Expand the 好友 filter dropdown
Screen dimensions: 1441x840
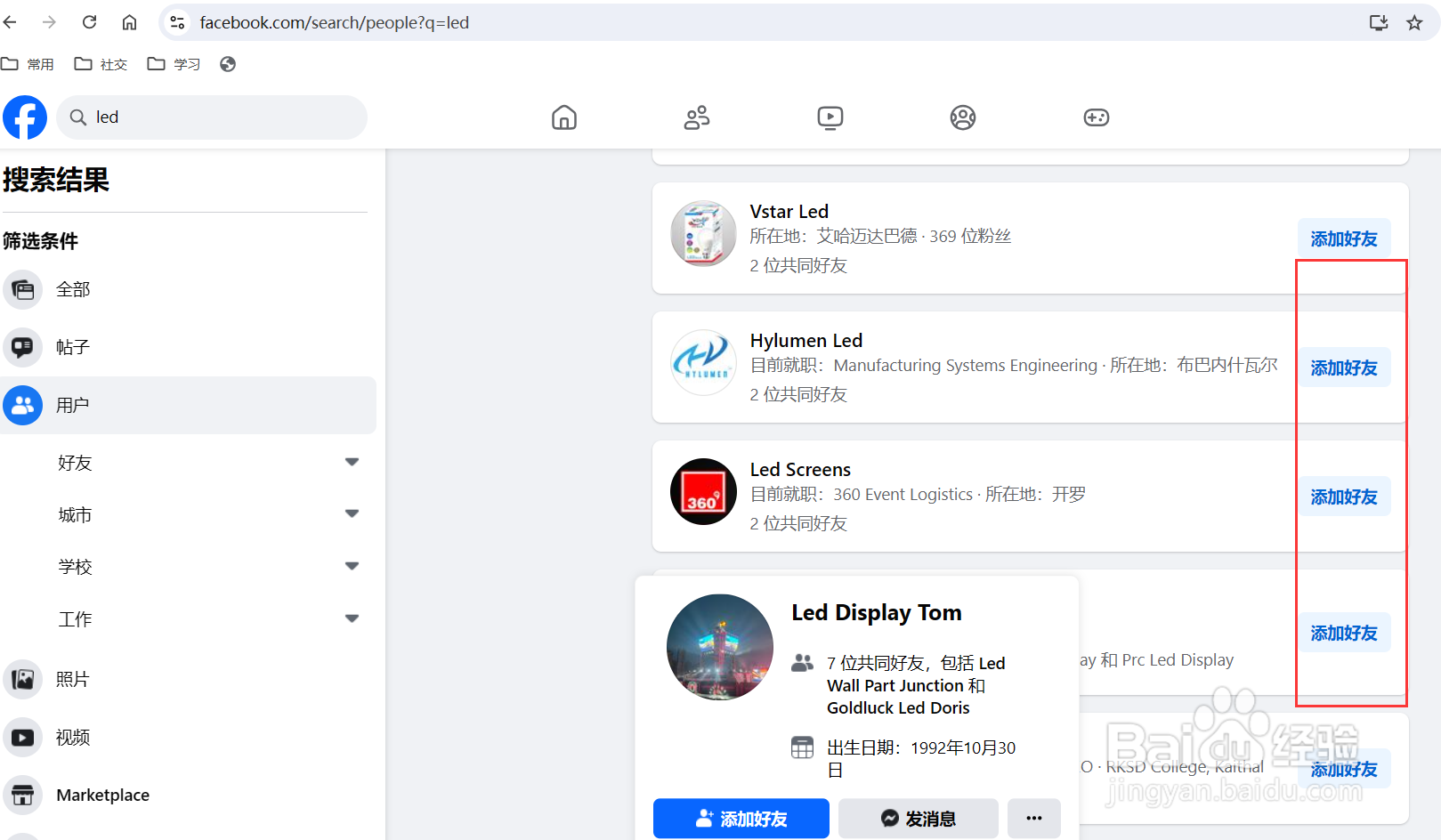click(x=352, y=461)
